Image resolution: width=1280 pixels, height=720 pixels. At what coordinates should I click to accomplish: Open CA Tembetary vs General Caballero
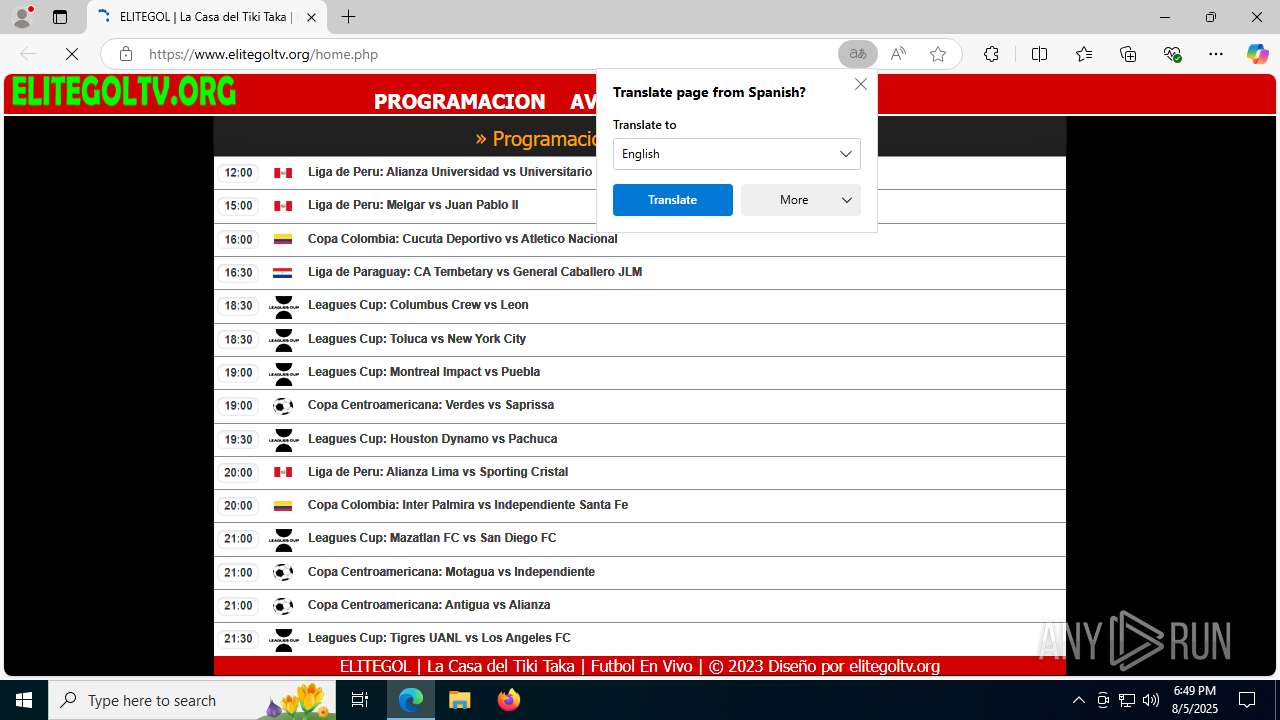pos(475,272)
